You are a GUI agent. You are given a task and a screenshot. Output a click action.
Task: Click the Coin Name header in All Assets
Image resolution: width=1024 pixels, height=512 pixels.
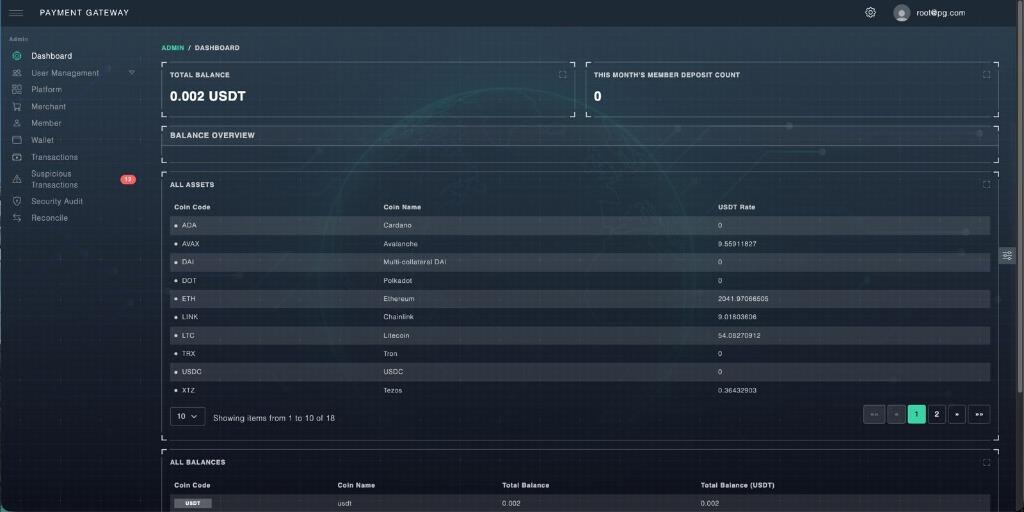click(402, 207)
